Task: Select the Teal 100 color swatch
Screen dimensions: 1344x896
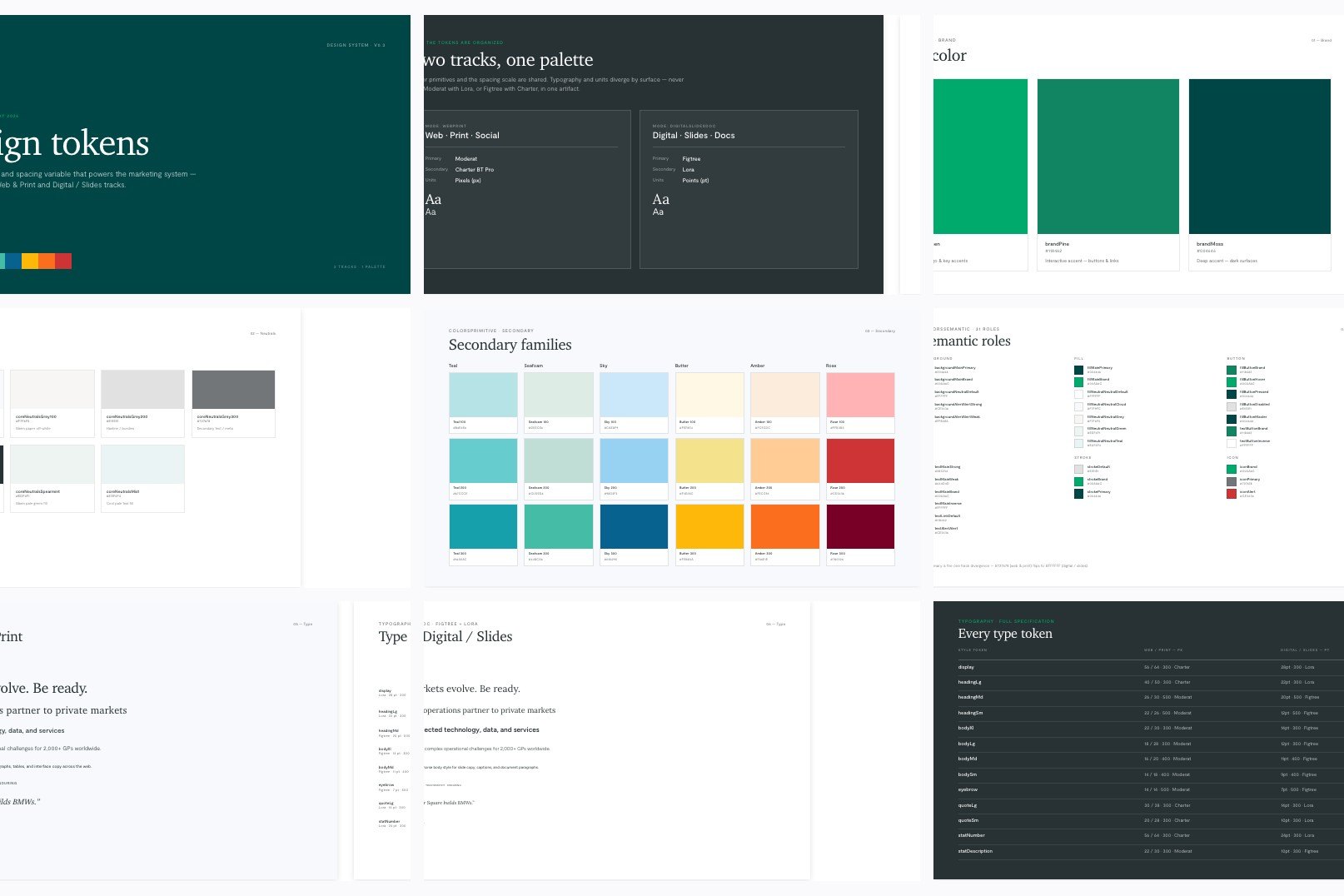Action: click(483, 395)
